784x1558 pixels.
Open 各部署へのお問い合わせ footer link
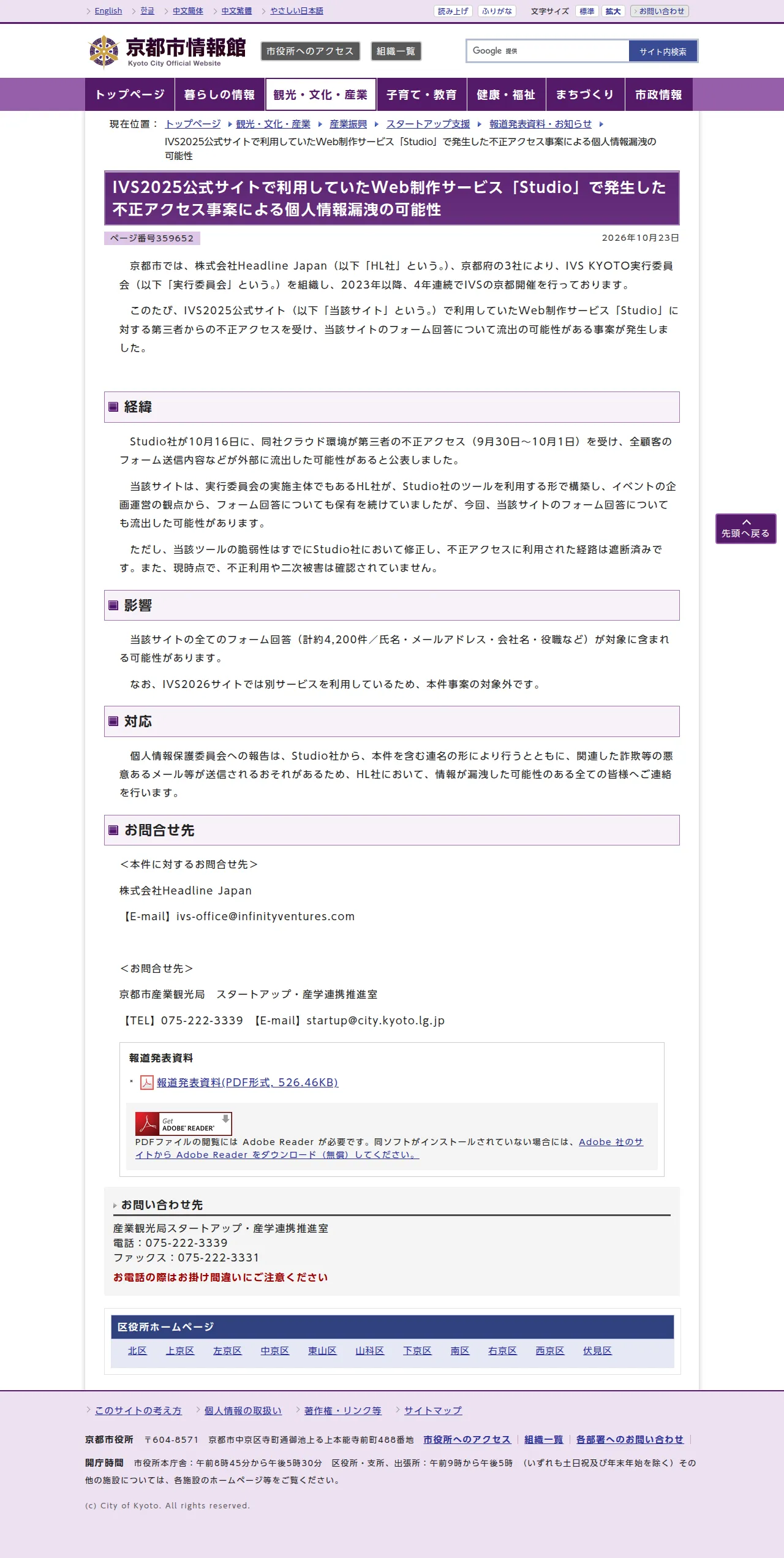pyautogui.click(x=630, y=1440)
